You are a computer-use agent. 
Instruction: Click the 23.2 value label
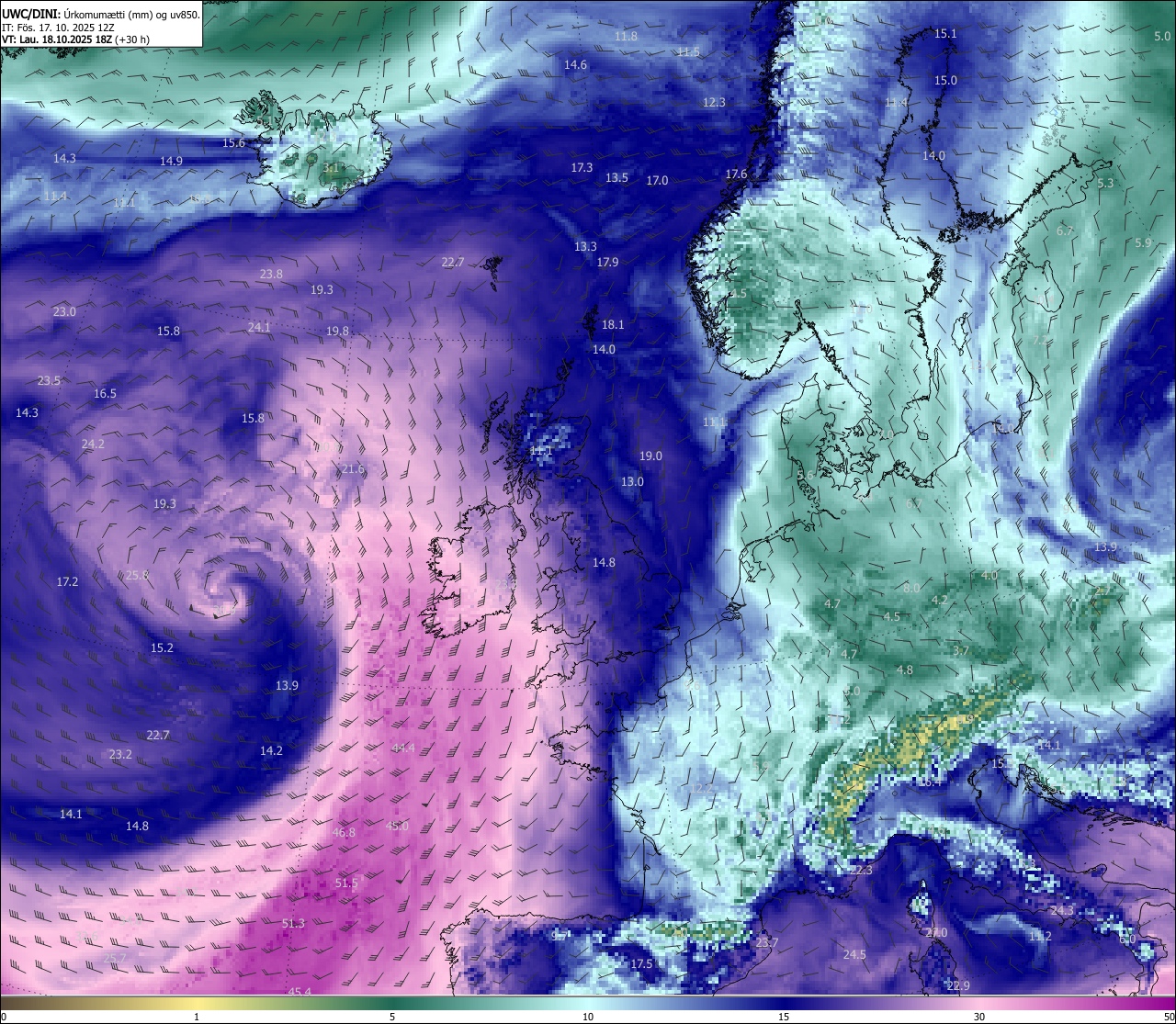click(120, 754)
